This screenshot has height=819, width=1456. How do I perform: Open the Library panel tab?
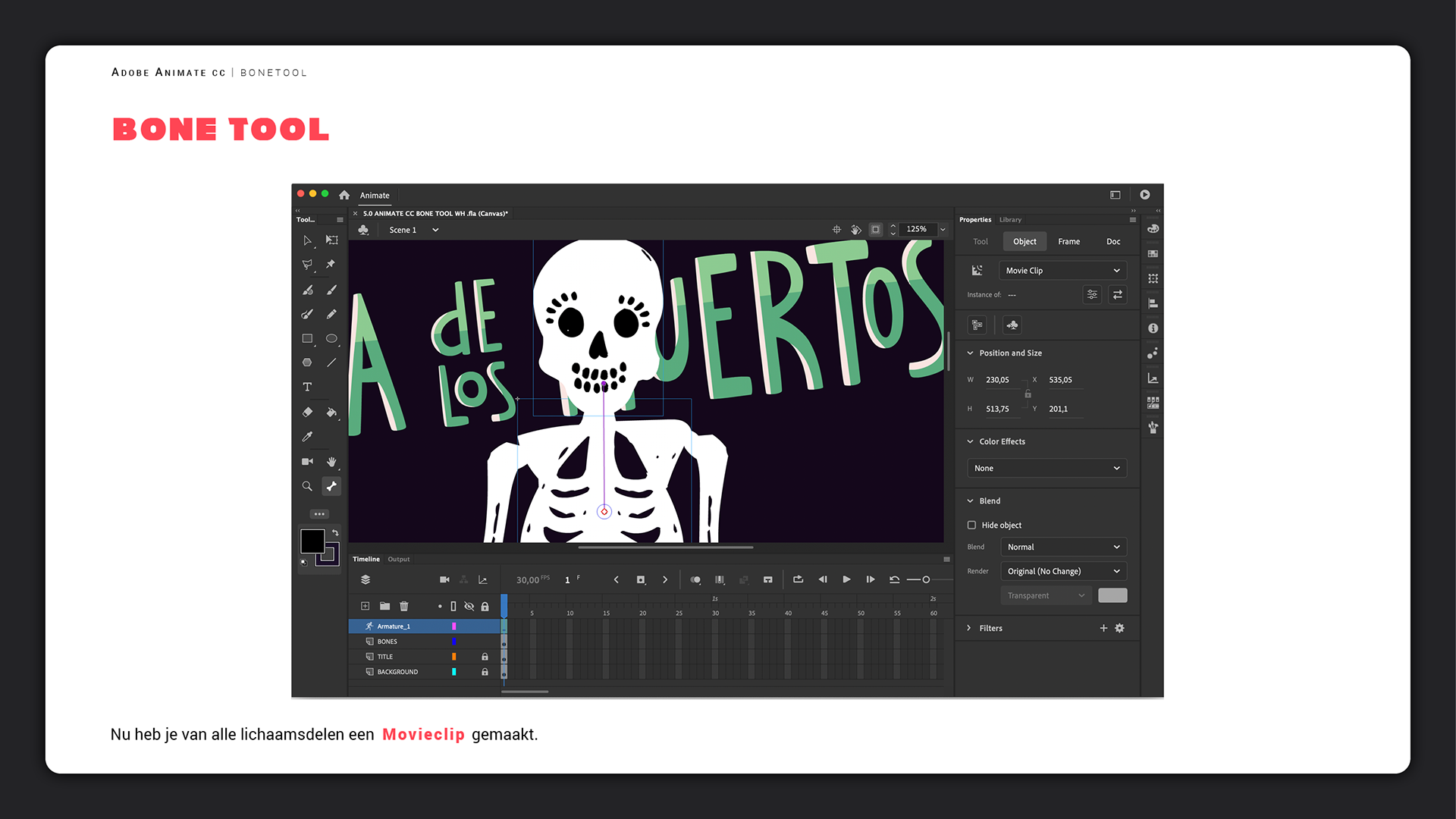pos(1010,220)
